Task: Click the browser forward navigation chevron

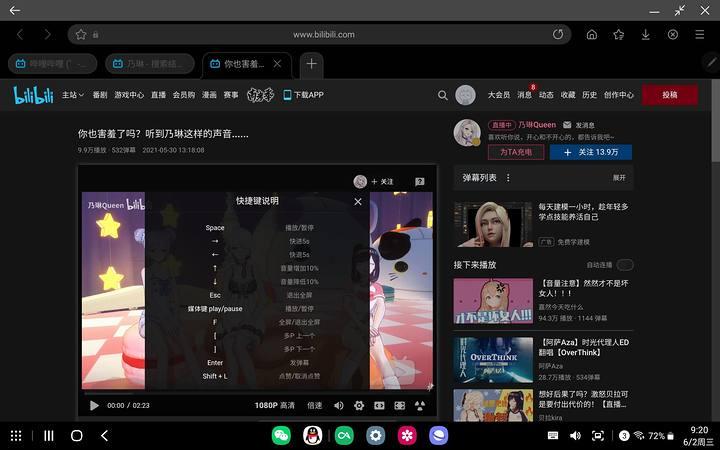Action: tap(47, 34)
